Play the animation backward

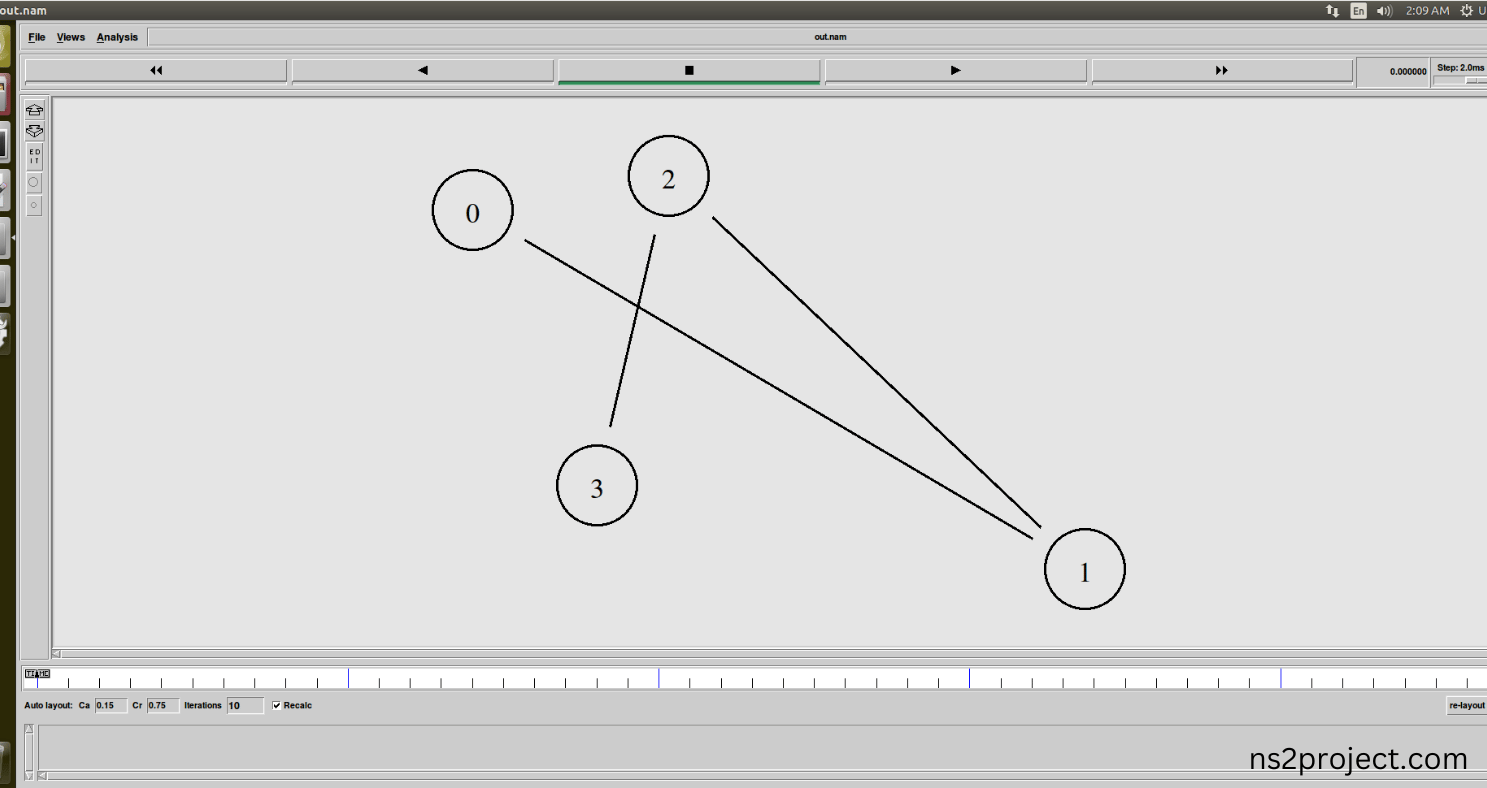coord(423,71)
